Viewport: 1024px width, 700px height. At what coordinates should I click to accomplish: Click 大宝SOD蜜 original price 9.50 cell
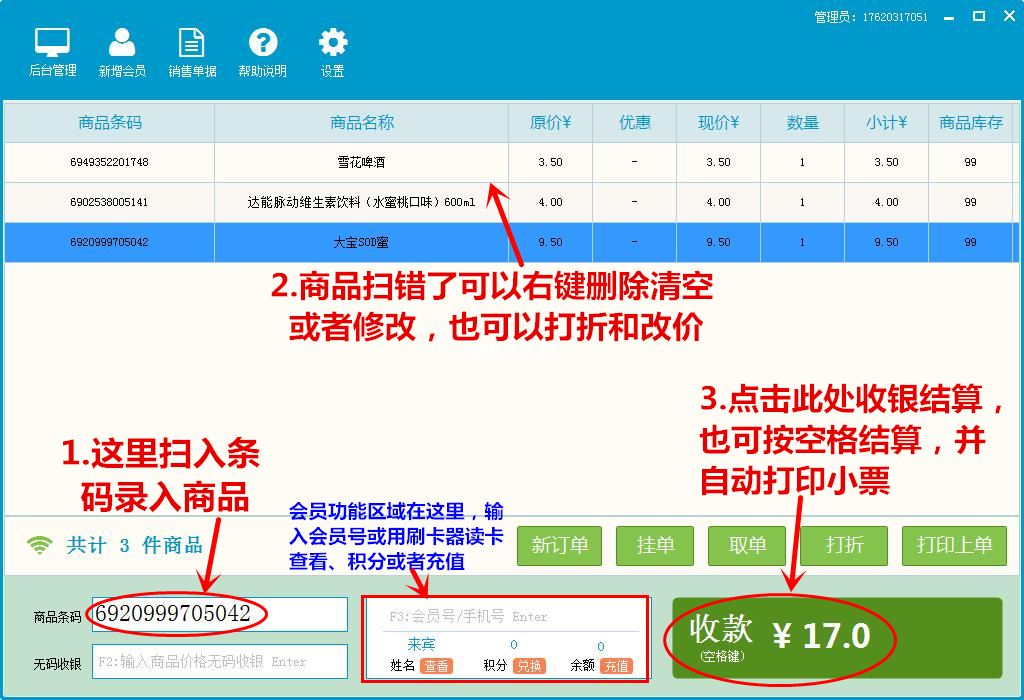click(551, 242)
